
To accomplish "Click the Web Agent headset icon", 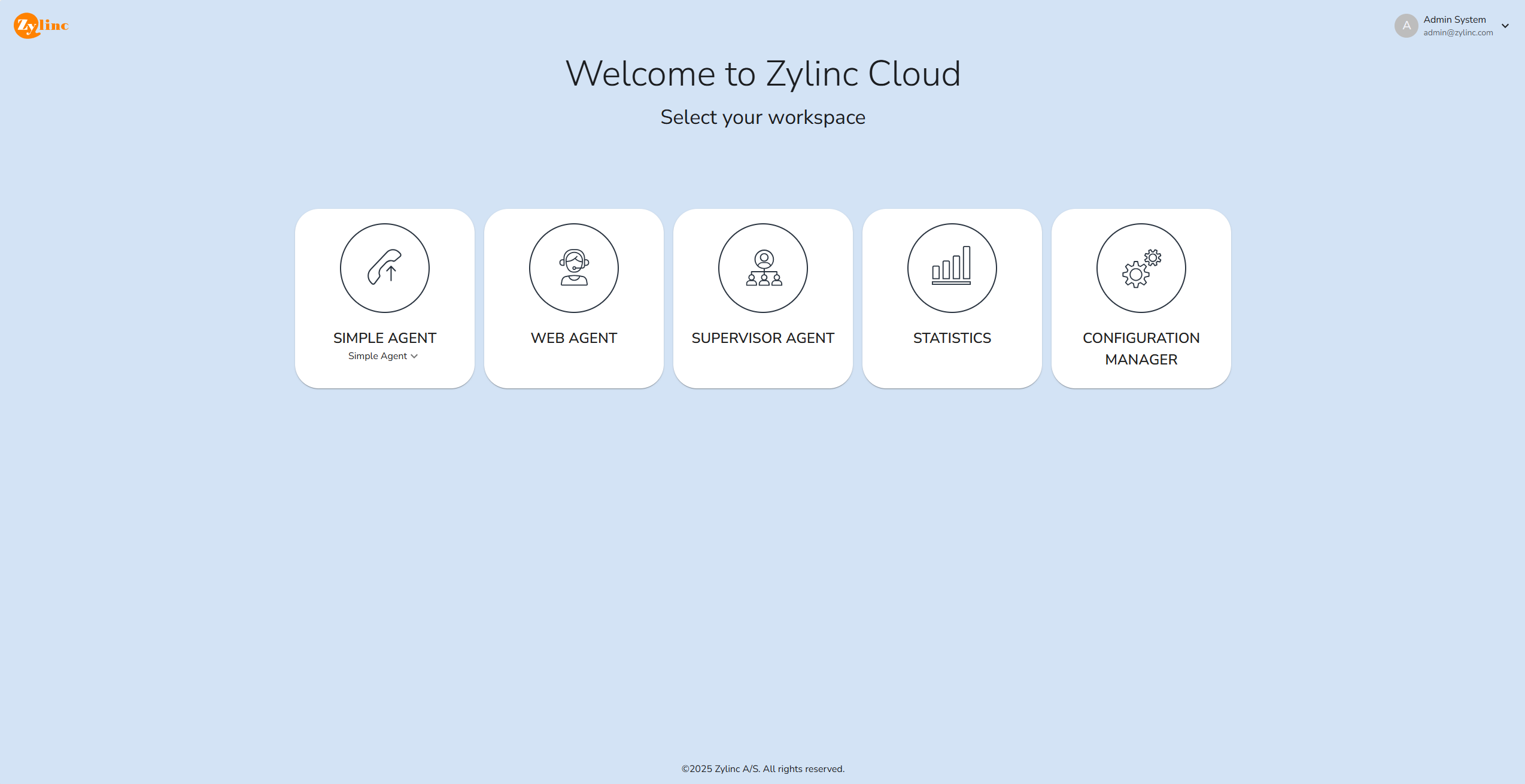I will click(x=573, y=268).
